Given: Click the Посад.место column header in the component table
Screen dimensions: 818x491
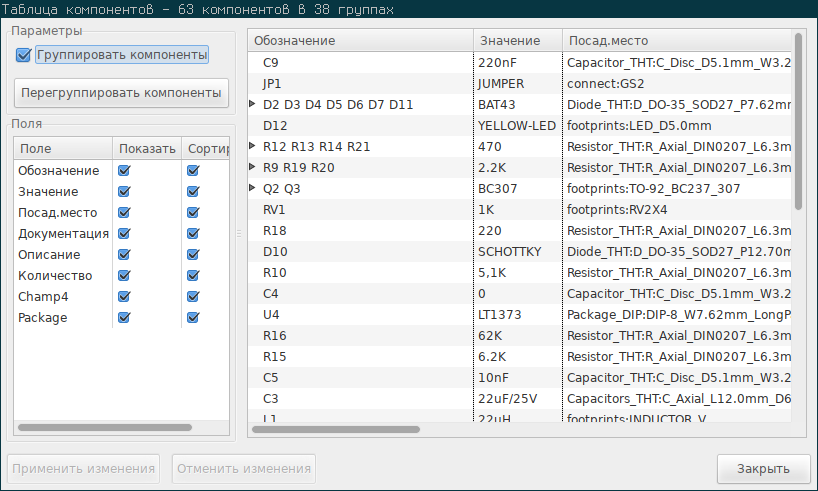Looking at the screenshot, I should coord(677,41).
